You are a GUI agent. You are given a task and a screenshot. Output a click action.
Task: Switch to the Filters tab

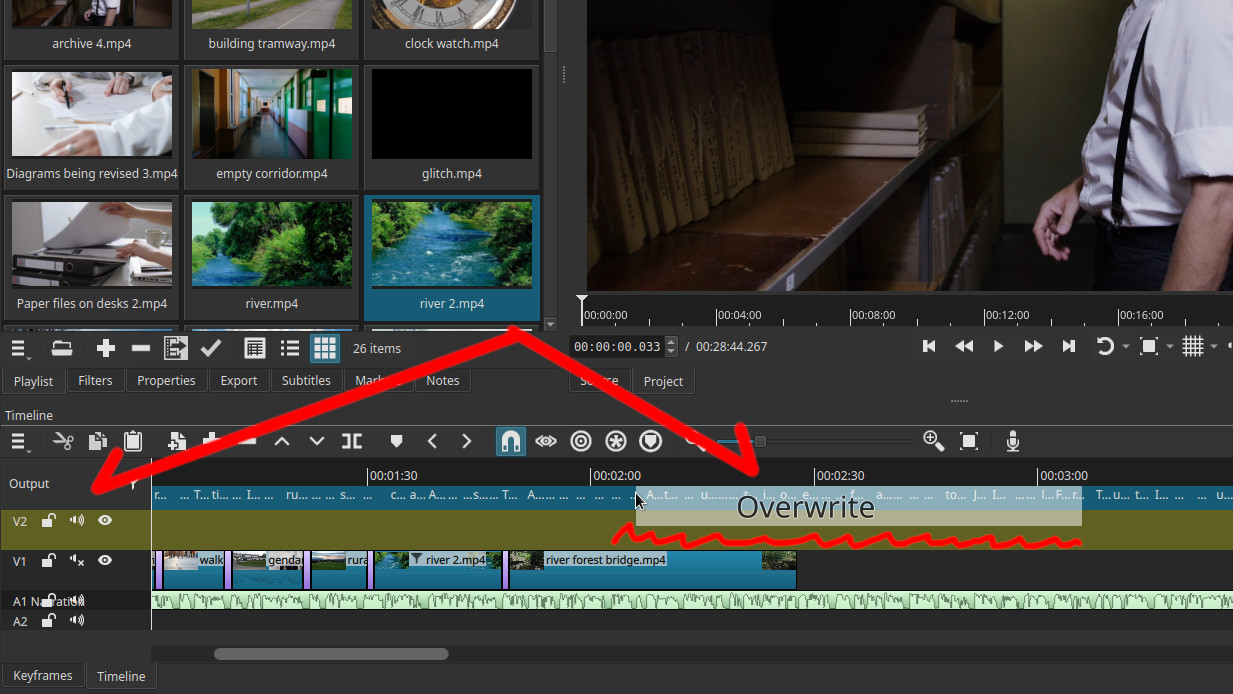[x=95, y=380]
